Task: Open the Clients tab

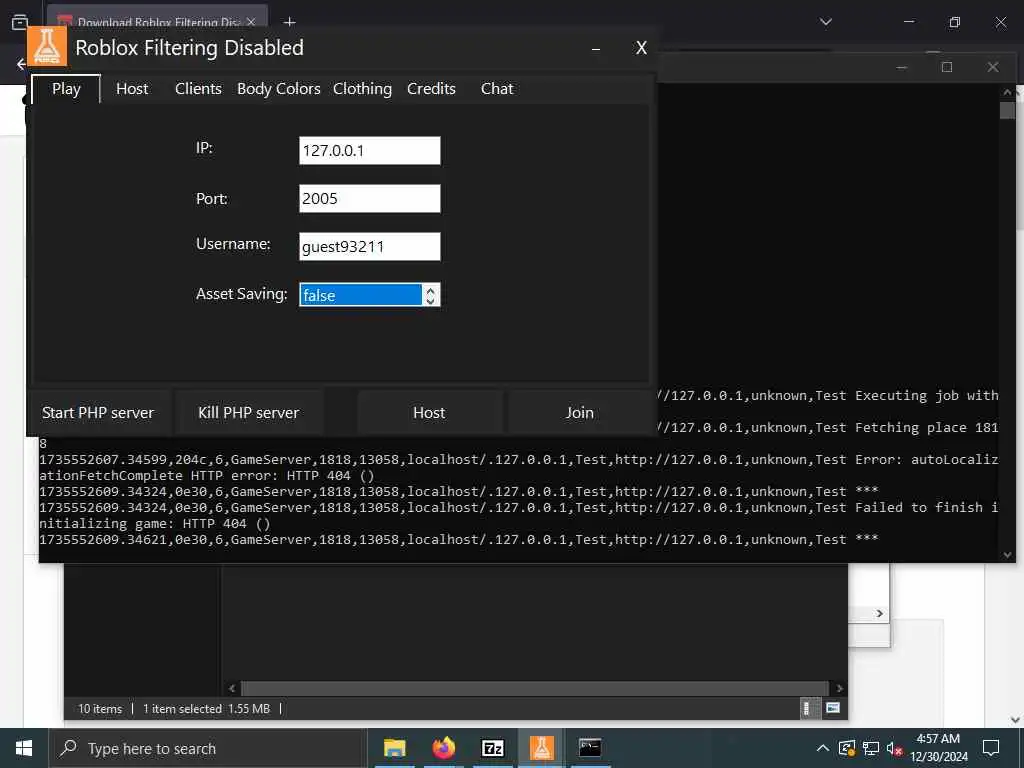Action: point(198,89)
